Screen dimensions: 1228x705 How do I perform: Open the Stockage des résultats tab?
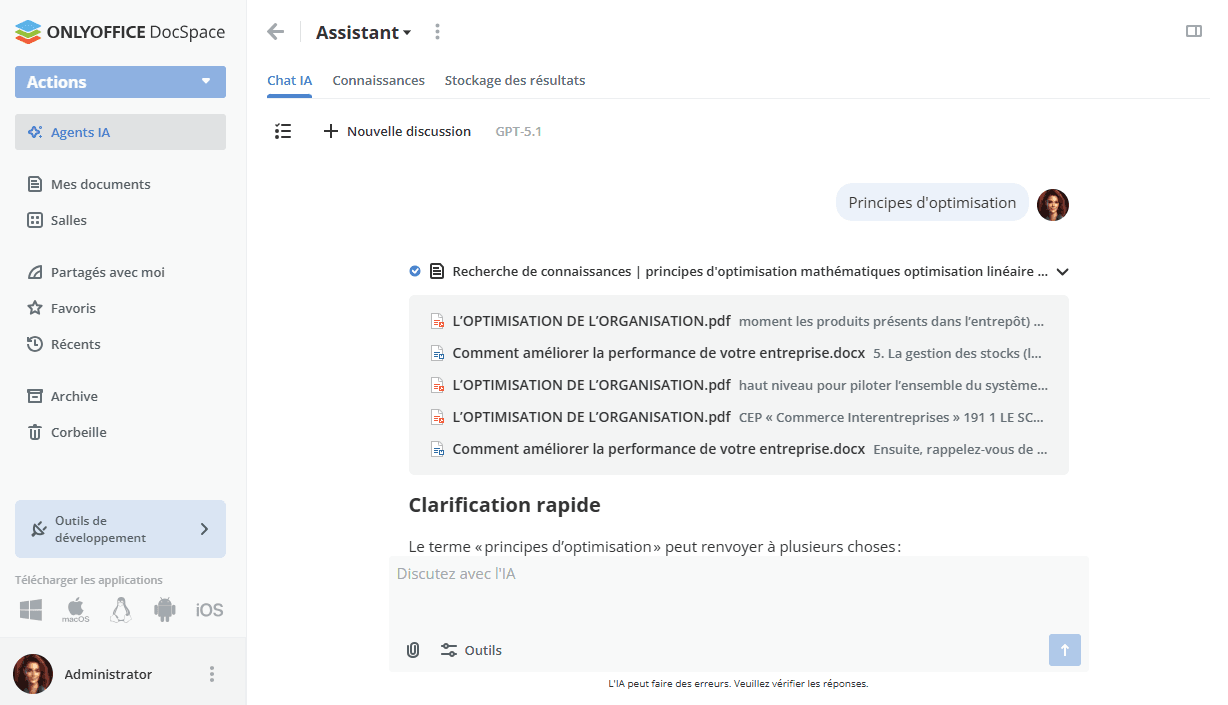(515, 80)
